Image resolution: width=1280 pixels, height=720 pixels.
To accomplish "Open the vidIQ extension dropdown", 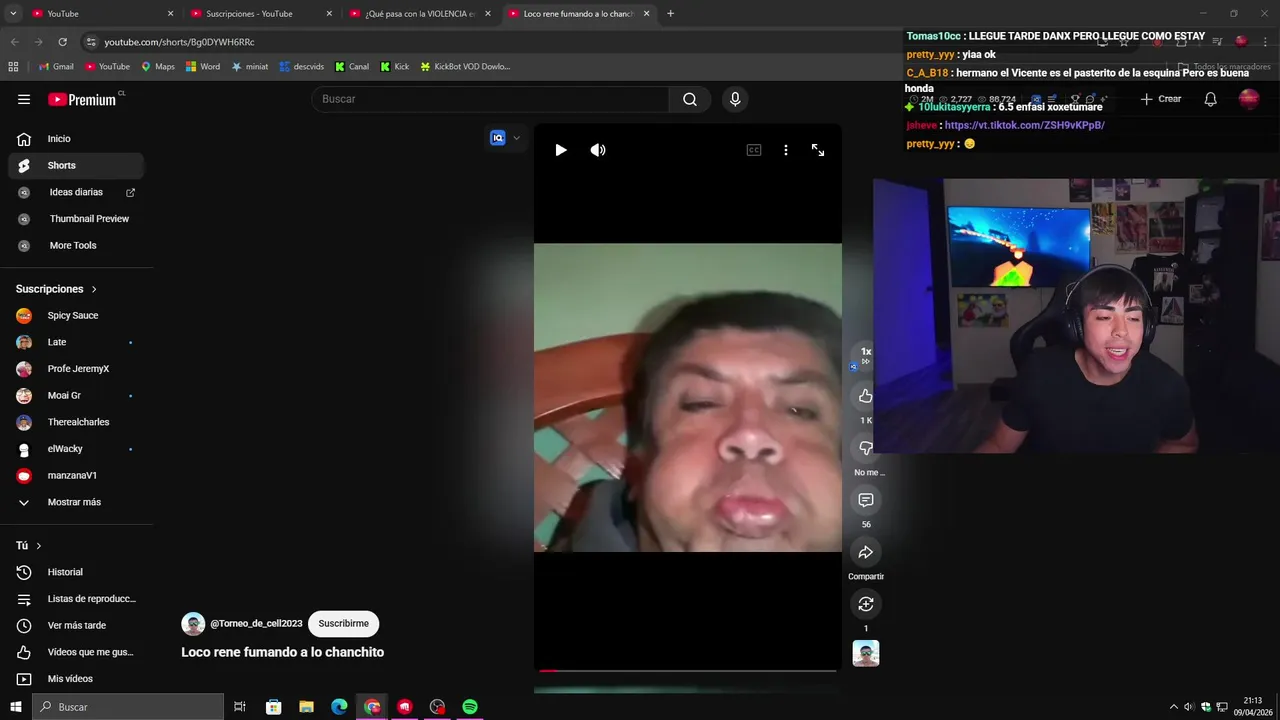I will coord(505,138).
